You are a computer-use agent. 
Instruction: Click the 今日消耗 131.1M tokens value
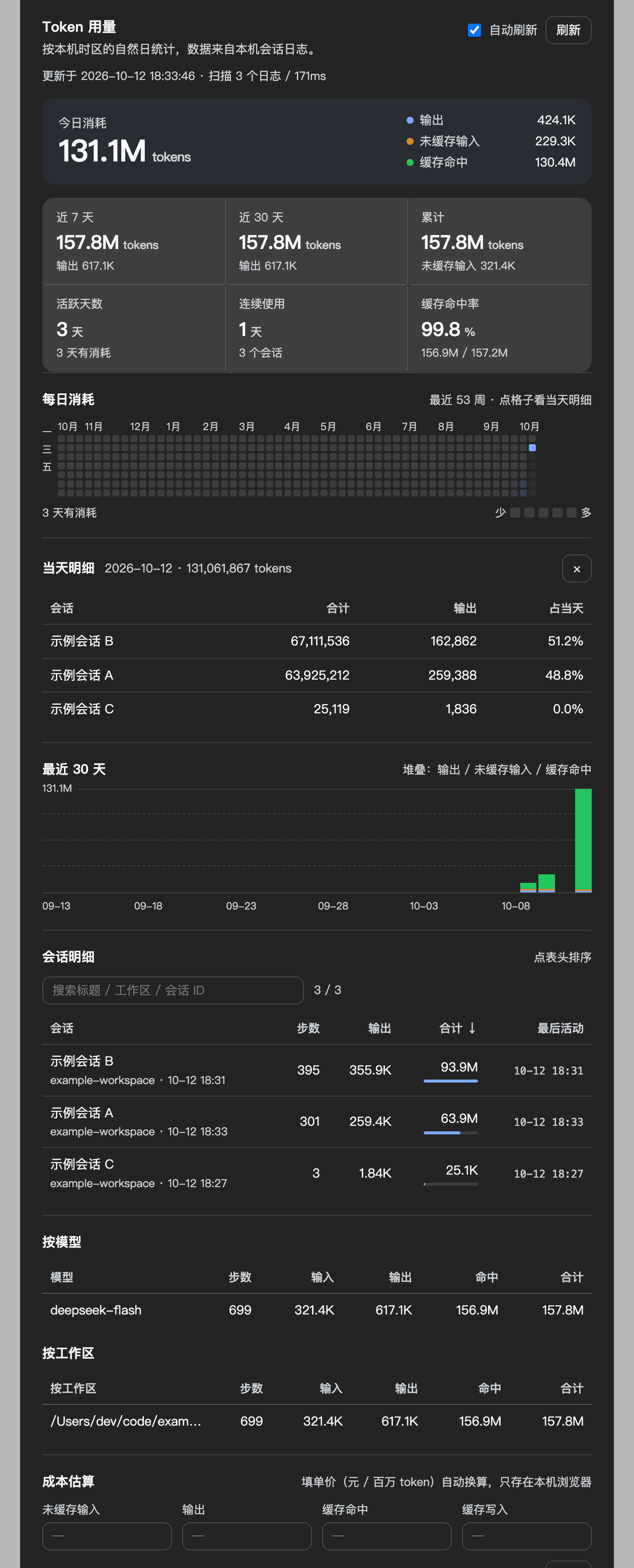pos(124,151)
